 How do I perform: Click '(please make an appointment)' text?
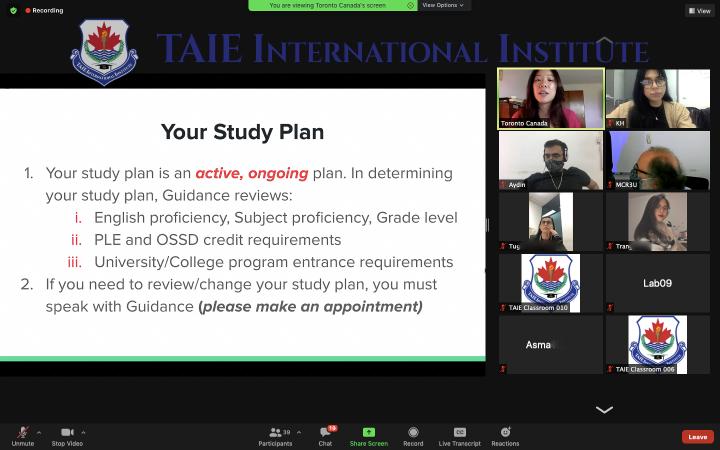[310, 306]
